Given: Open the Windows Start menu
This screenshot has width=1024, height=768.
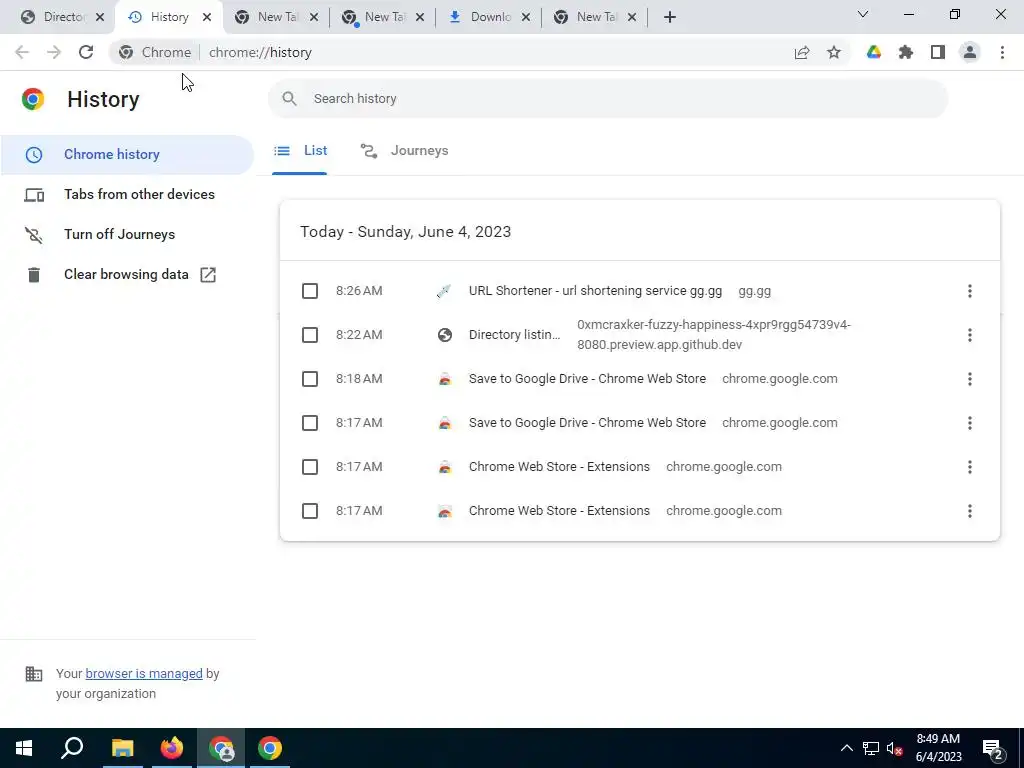Looking at the screenshot, I should coord(24,748).
